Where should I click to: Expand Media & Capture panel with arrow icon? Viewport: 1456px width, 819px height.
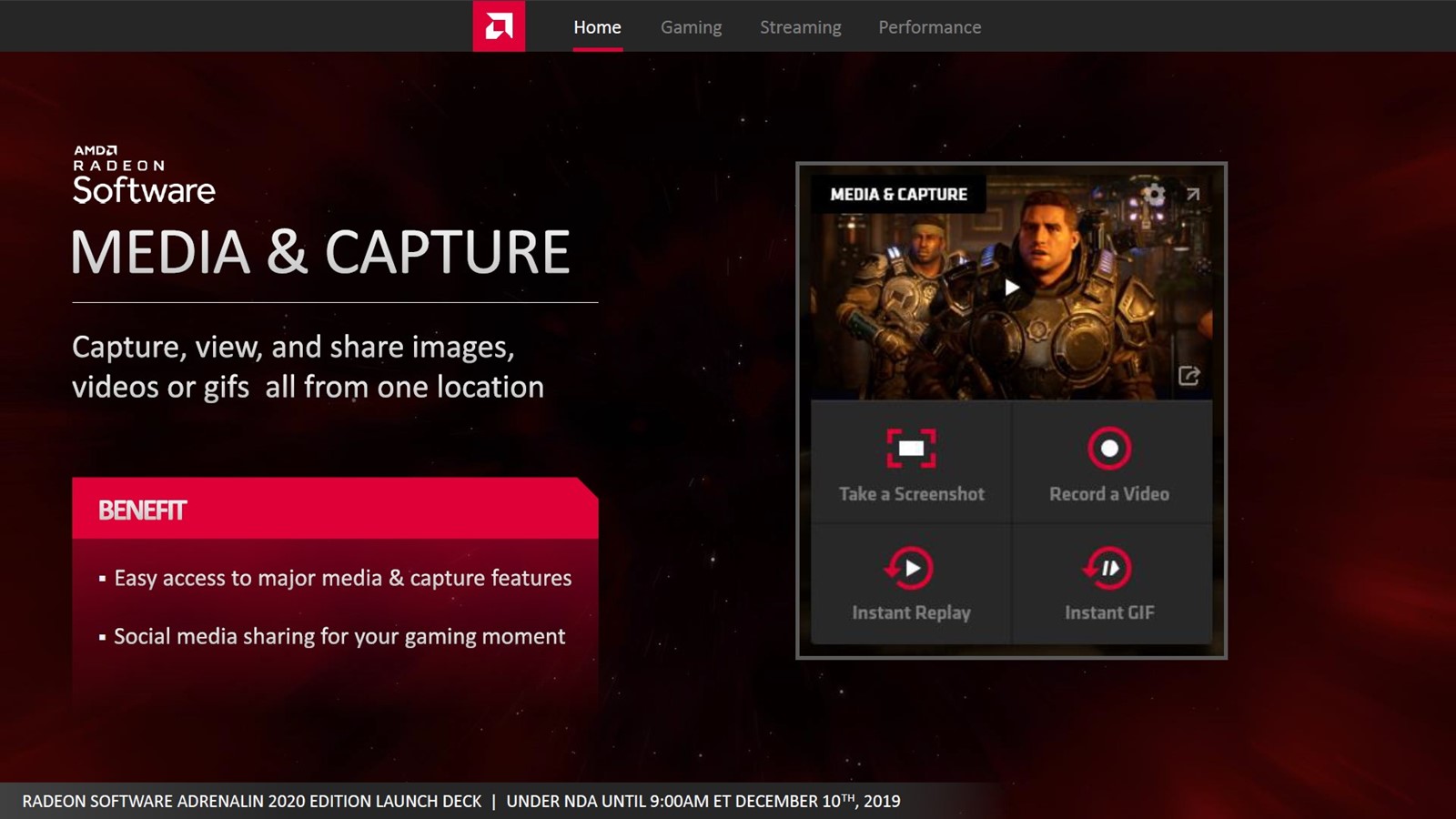(1193, 194)
